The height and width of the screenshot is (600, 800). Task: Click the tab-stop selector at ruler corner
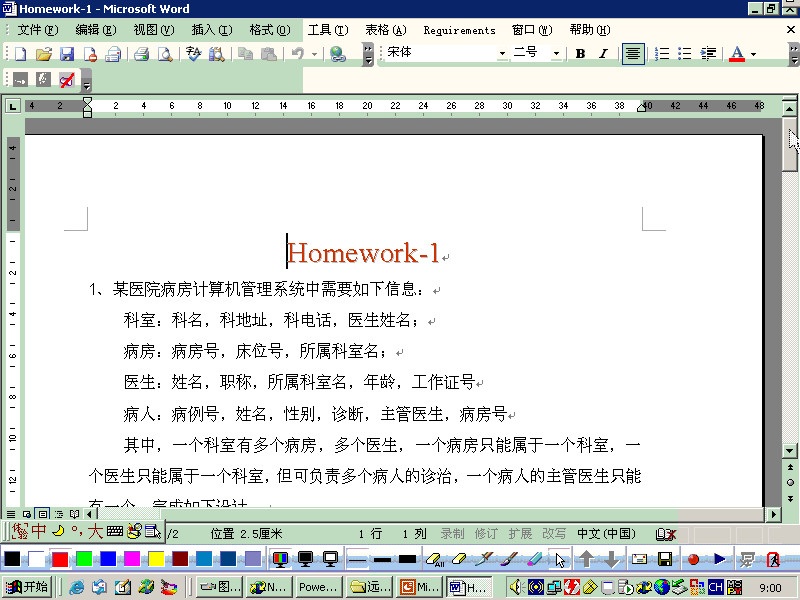[12, 106]
